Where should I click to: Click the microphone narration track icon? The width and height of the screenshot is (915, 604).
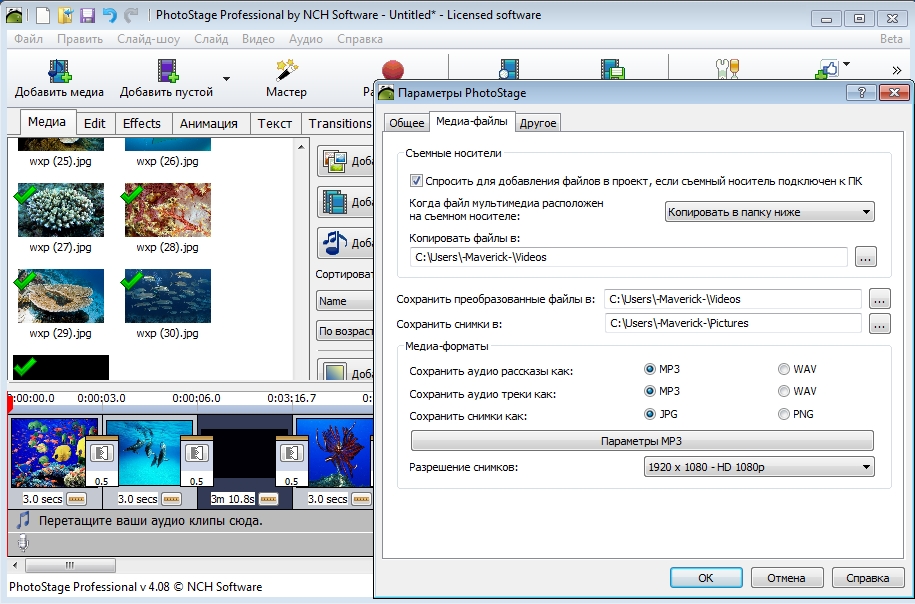pyautogui.click(x=23, y=543)
